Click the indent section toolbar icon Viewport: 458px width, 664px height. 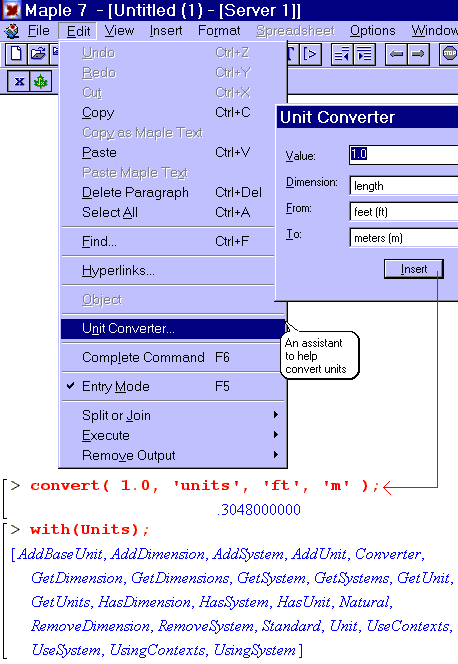(364, 54)
